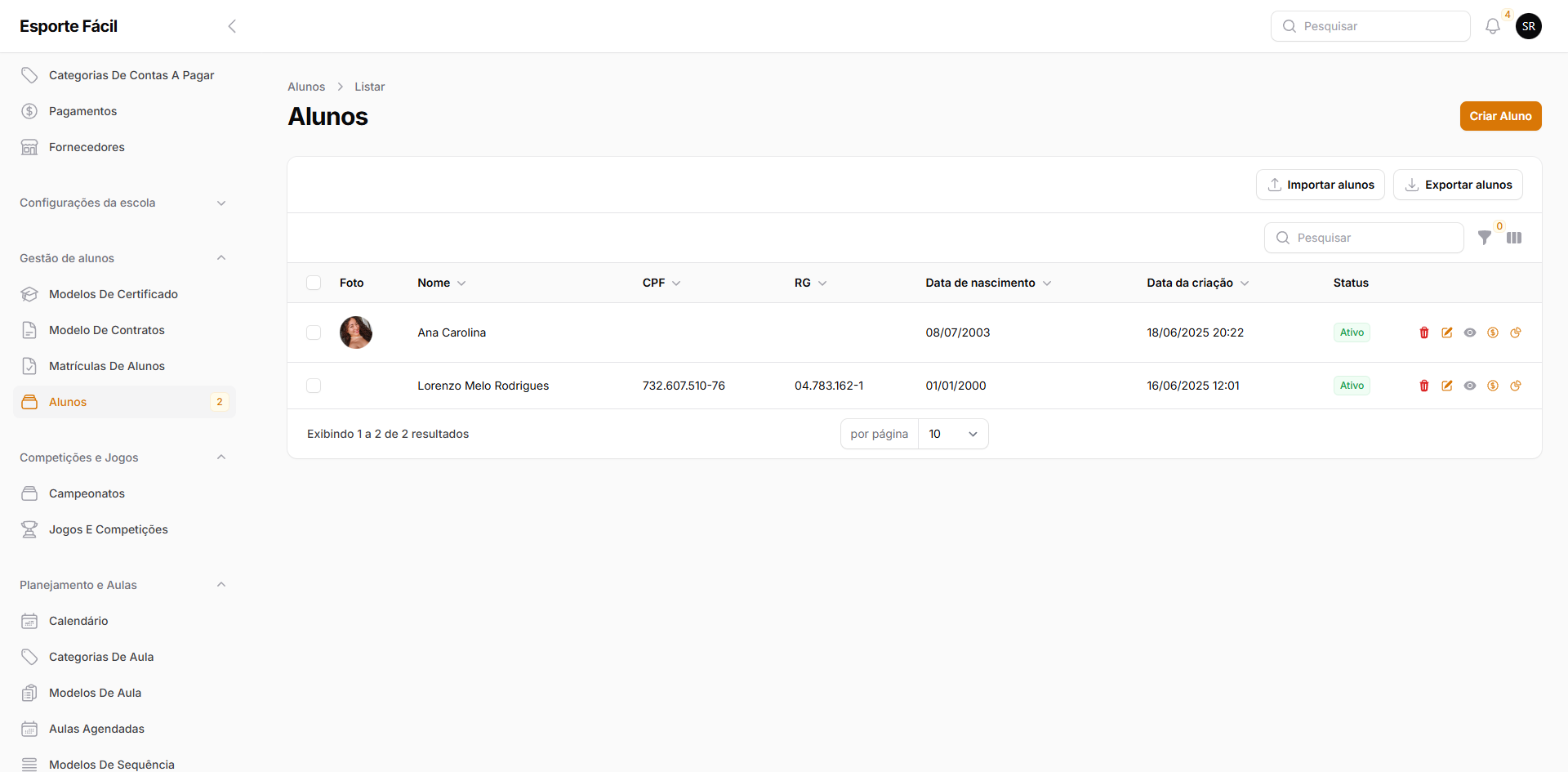Delete Ana Carolina with the trash icon

coord(1424,332)
